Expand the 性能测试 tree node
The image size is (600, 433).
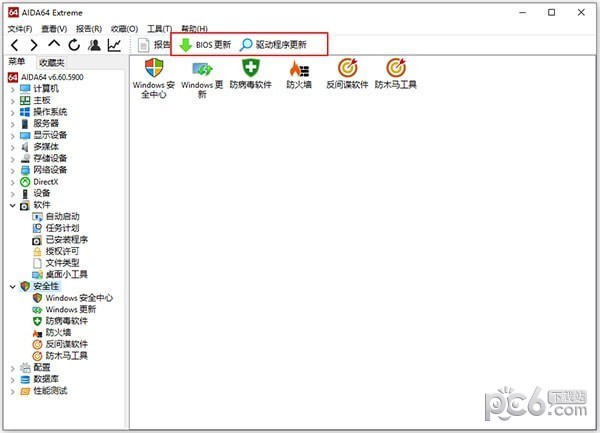pos(12,391)
